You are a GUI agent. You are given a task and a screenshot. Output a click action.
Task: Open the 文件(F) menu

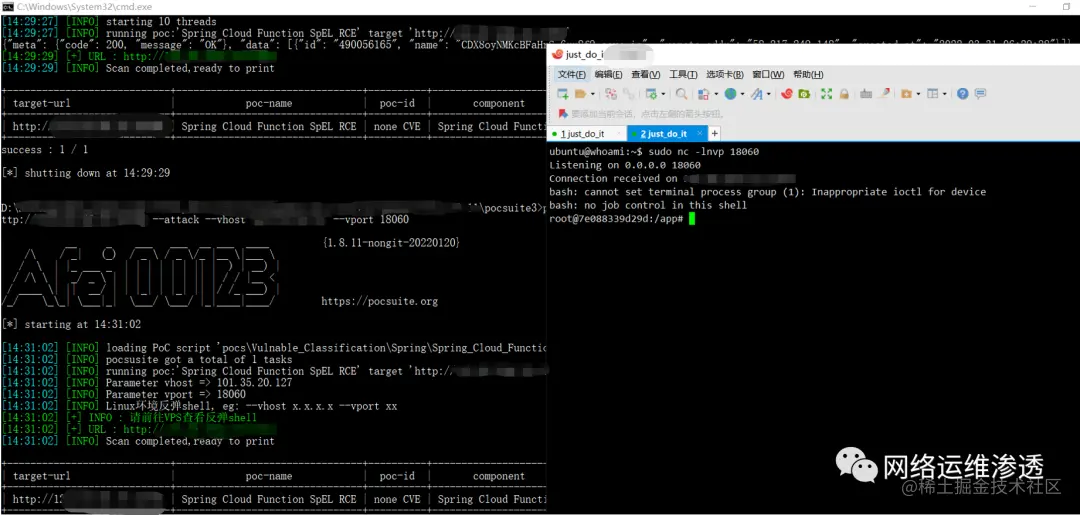(572, 74)
